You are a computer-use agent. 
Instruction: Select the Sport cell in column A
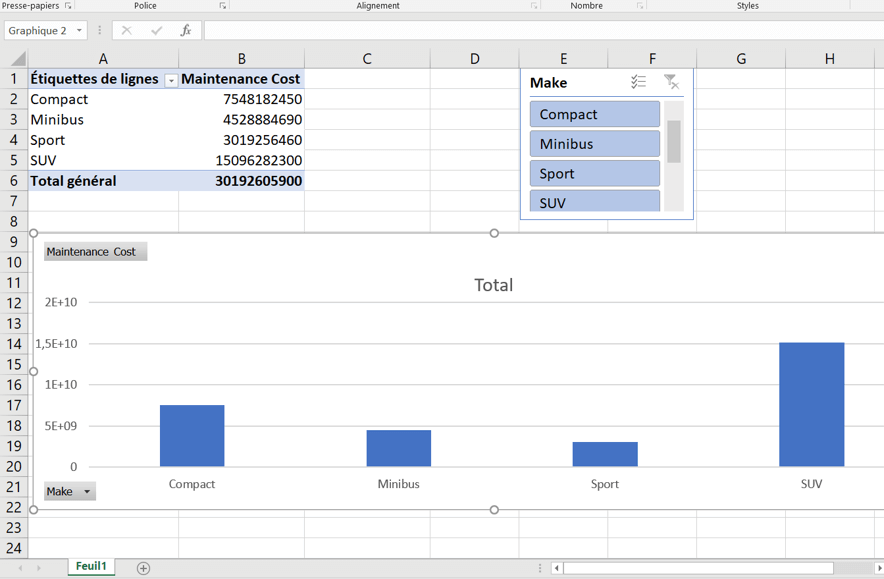coord(103,140)
